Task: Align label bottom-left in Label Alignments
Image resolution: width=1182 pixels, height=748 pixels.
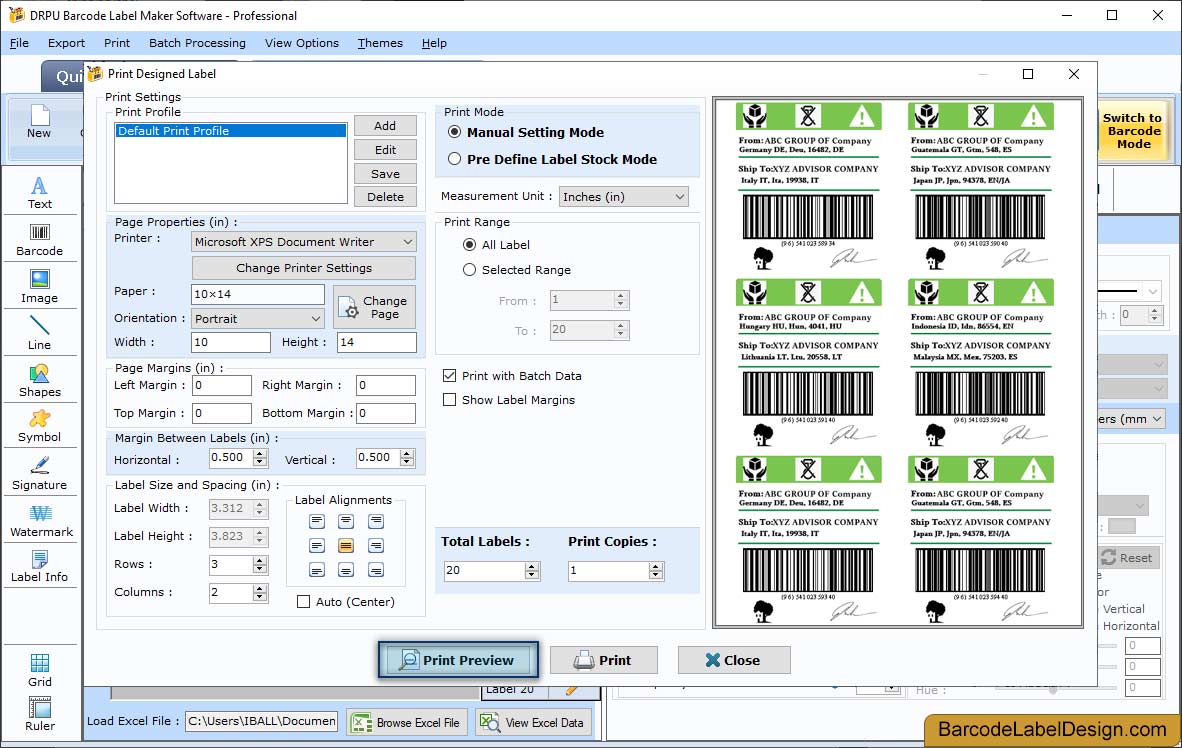Action: (x=317, y=570)
